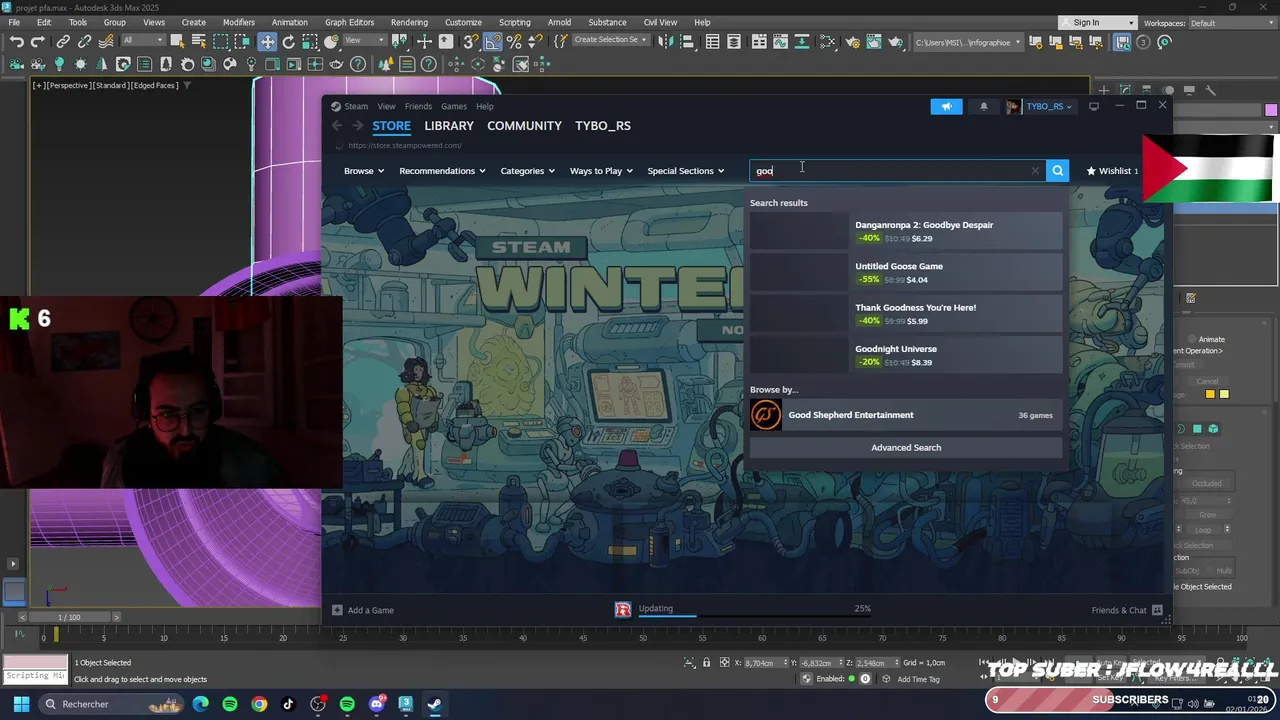Click the Advanced Search button in Steam

click(906, 448)
